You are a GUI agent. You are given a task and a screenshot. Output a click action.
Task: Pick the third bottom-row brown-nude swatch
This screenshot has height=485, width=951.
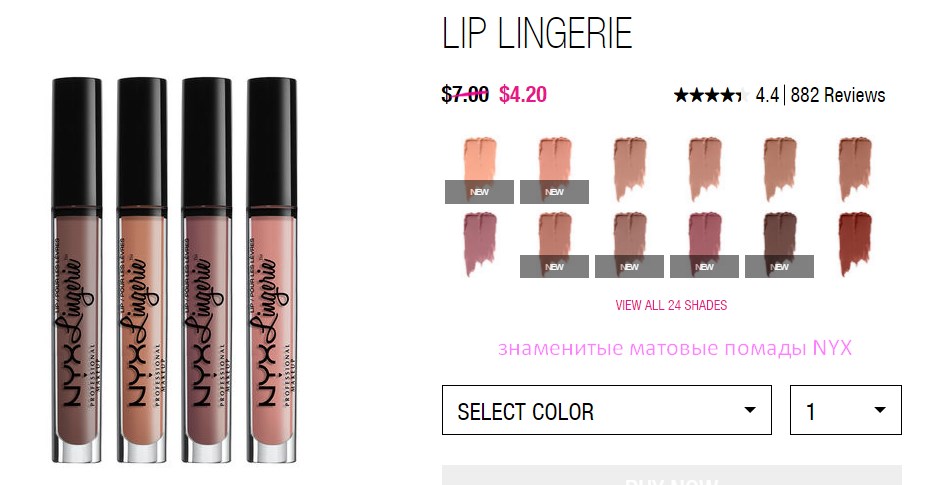(630, 244)
